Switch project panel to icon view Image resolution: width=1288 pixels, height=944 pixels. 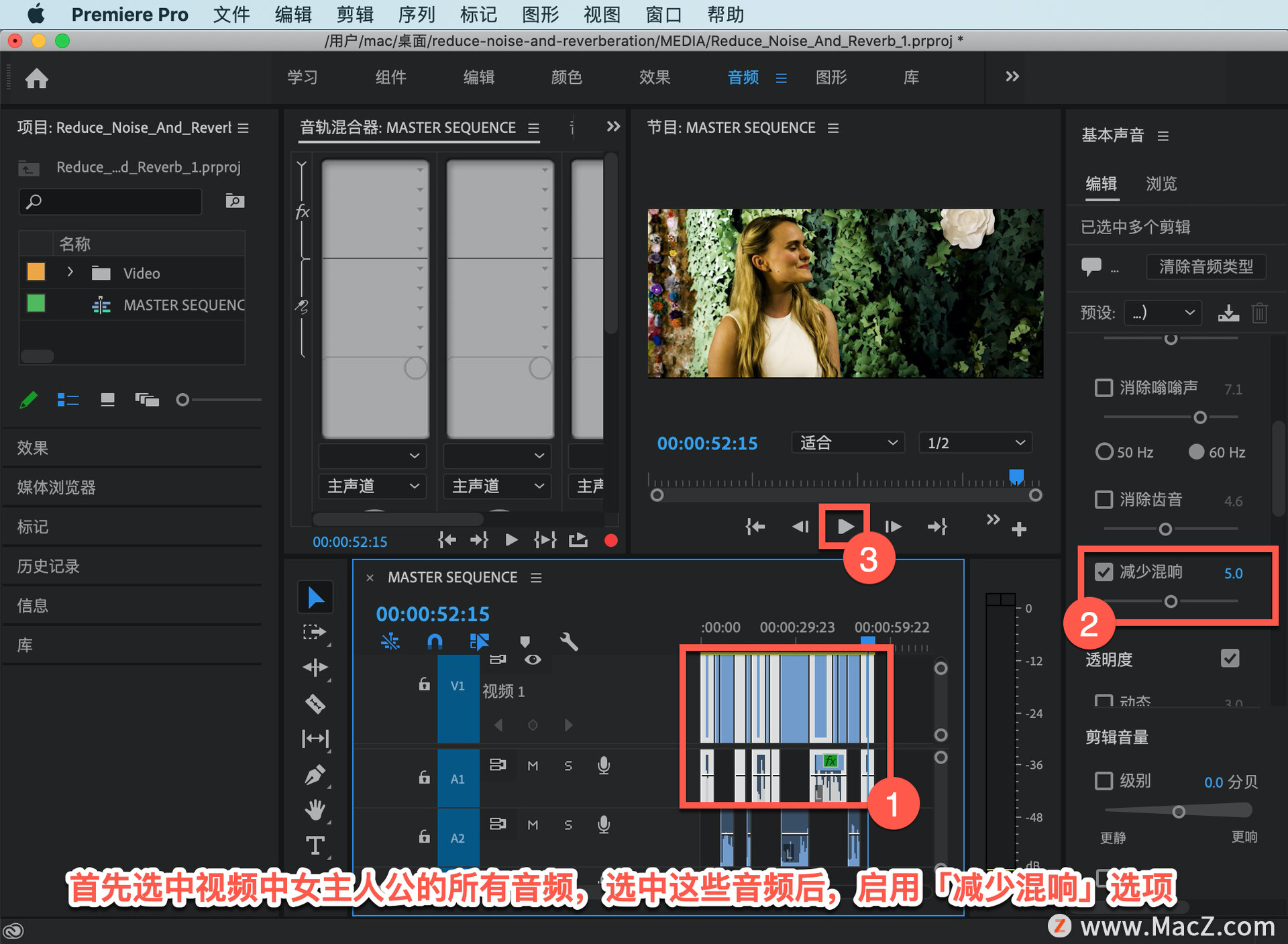coord(107,400)
